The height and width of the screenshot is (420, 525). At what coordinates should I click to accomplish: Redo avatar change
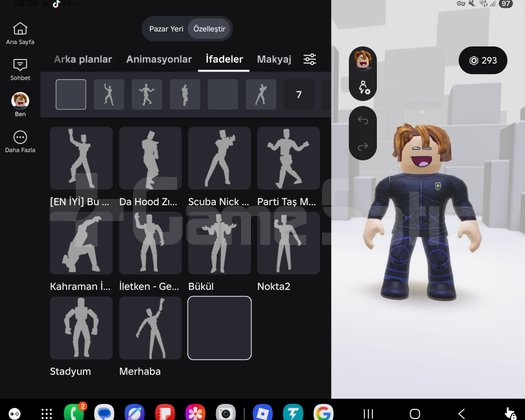pos(363,147)
